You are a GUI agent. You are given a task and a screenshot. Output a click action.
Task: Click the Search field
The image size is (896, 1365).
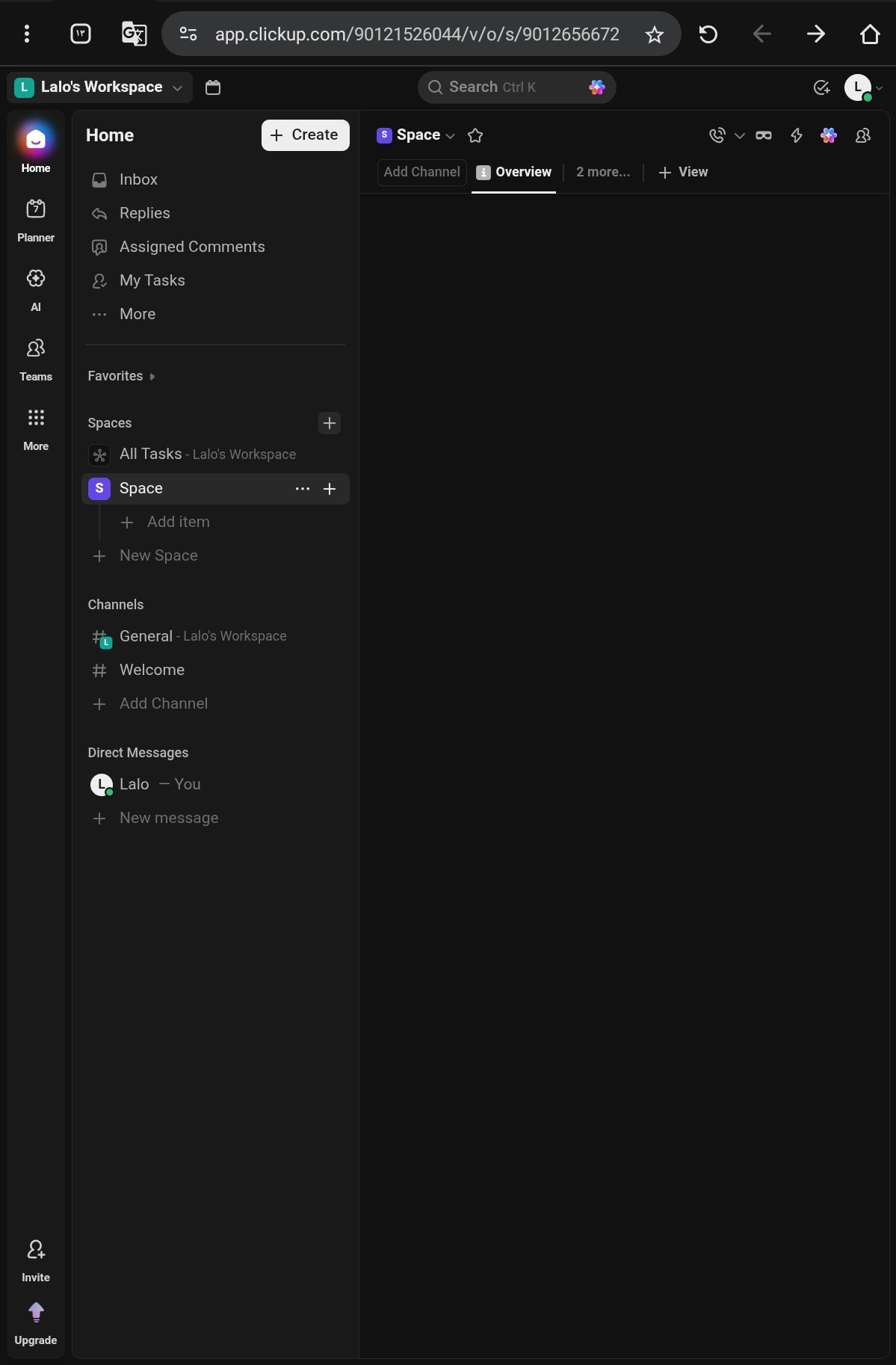[516, 87]
